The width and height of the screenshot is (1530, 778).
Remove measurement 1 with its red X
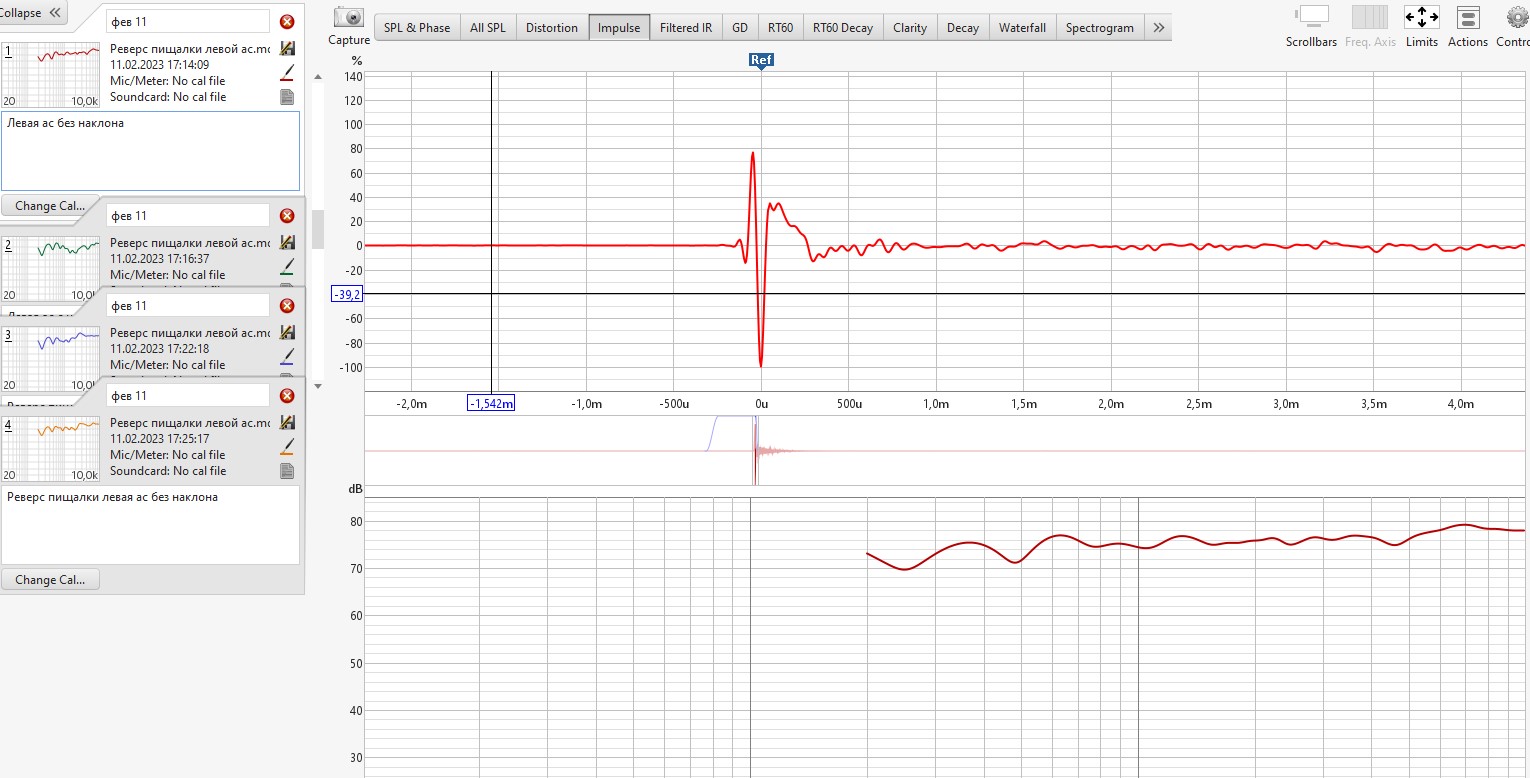pyautogui.click(x=287, y=21)
